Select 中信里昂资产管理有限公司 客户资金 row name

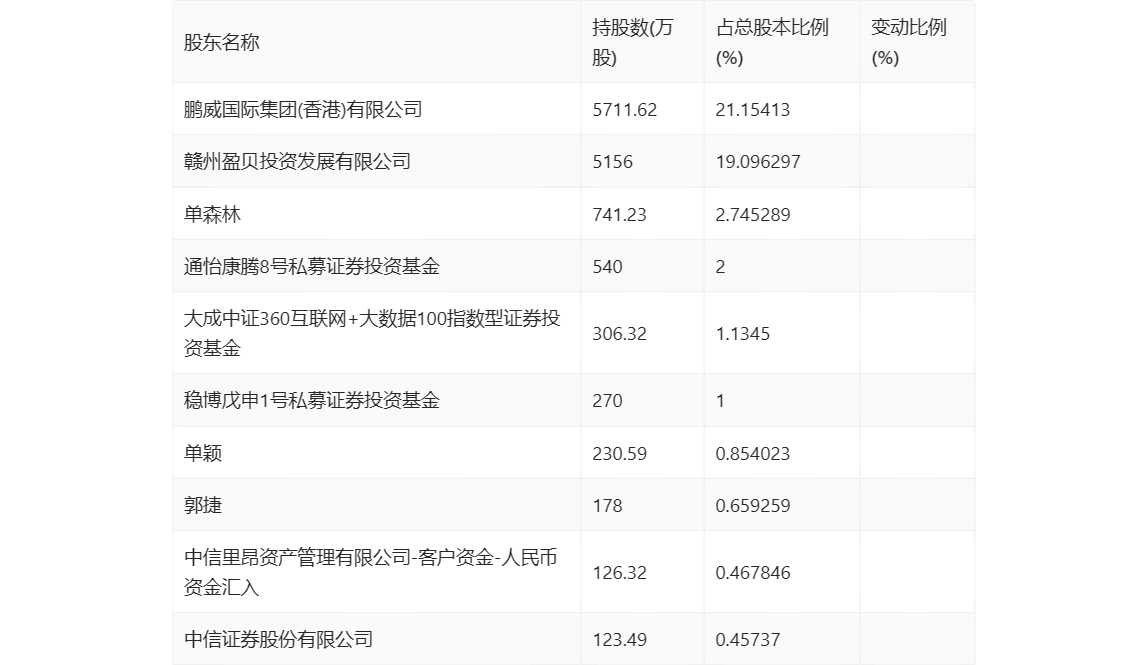(370, 572)
